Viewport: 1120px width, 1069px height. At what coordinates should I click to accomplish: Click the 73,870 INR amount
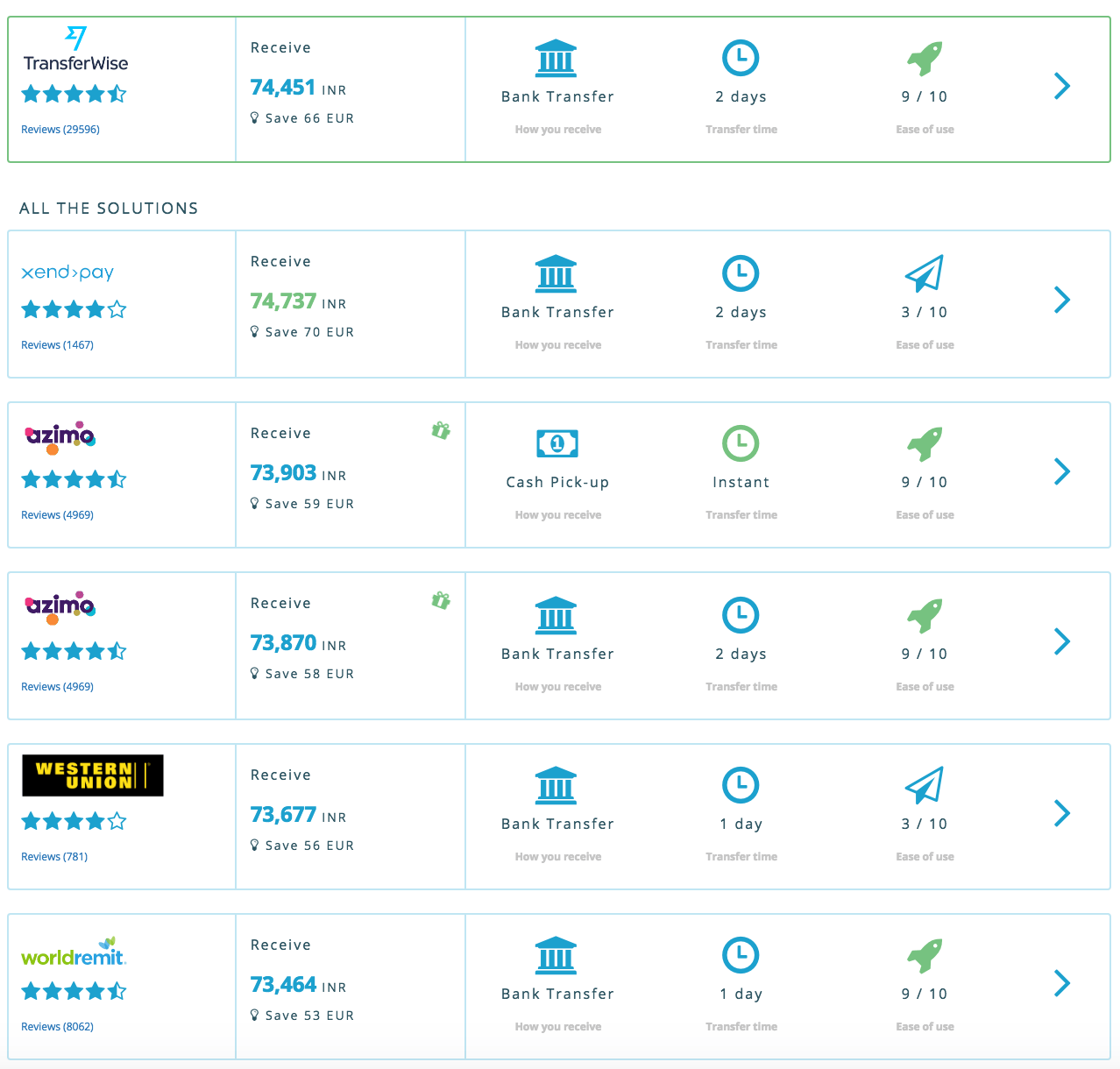click(x=298, y=643)
